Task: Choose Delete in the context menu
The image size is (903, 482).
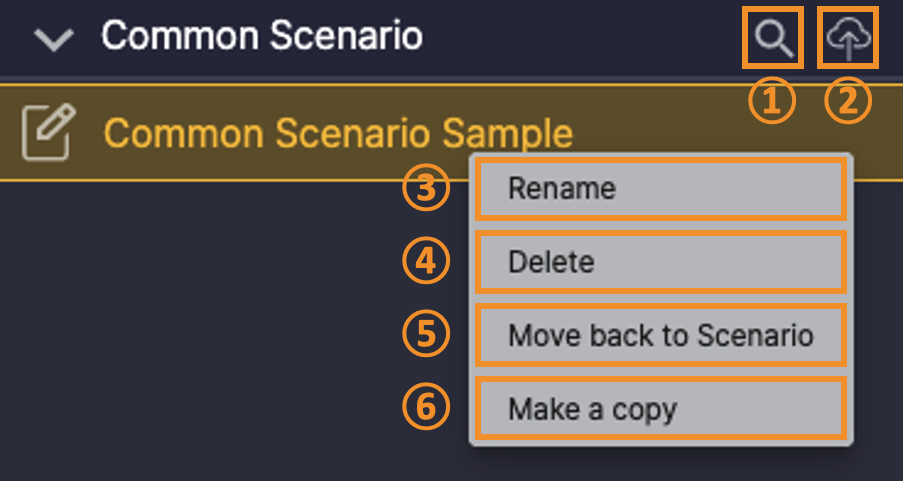Action: coord(661,262)
